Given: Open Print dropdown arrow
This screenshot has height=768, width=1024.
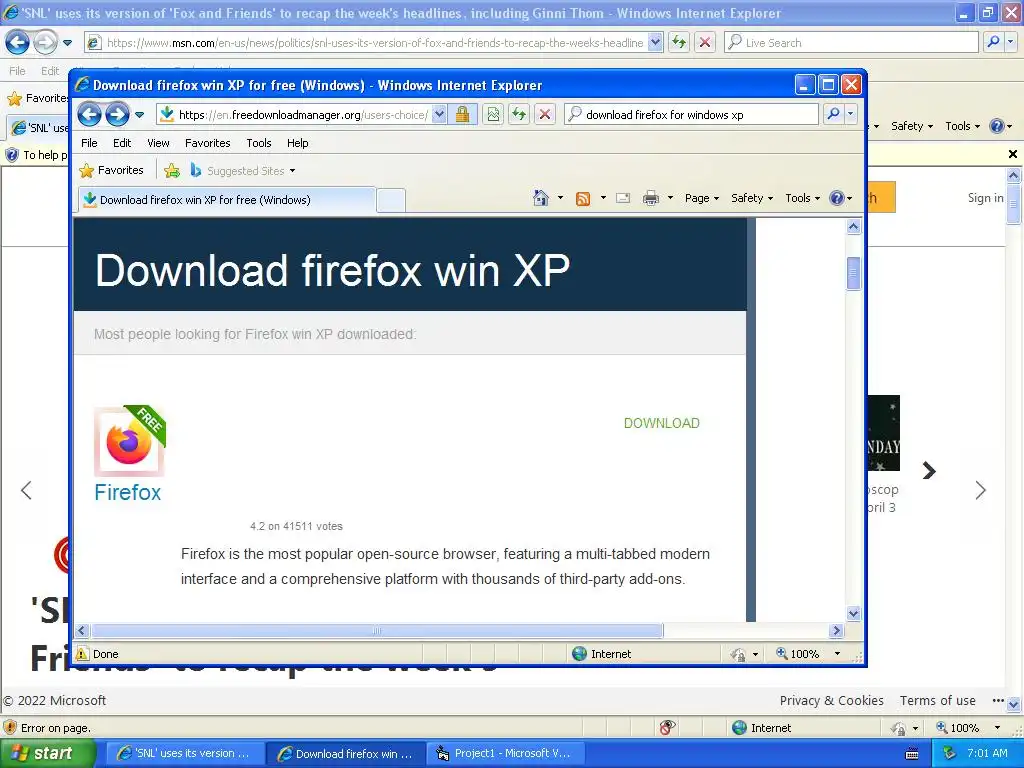Looking at the screenshot, I should pos(670,198).
